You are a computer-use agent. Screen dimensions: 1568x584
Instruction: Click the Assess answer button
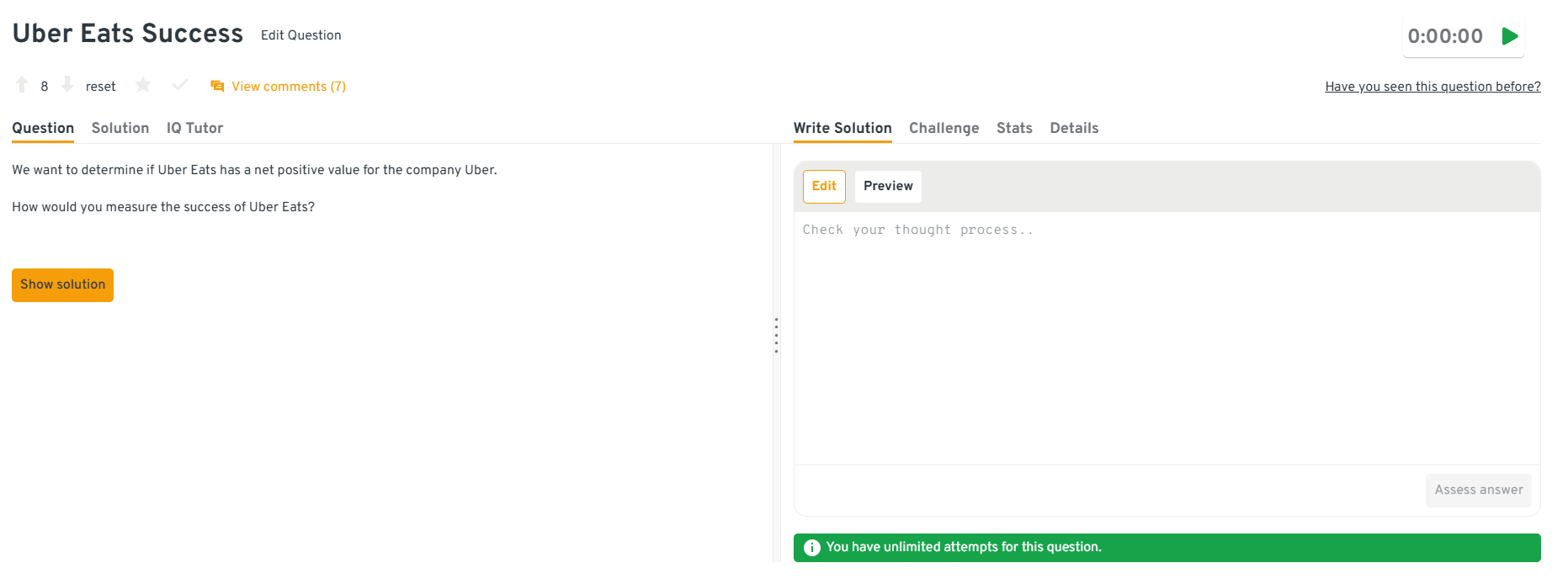coord(1478,490)
